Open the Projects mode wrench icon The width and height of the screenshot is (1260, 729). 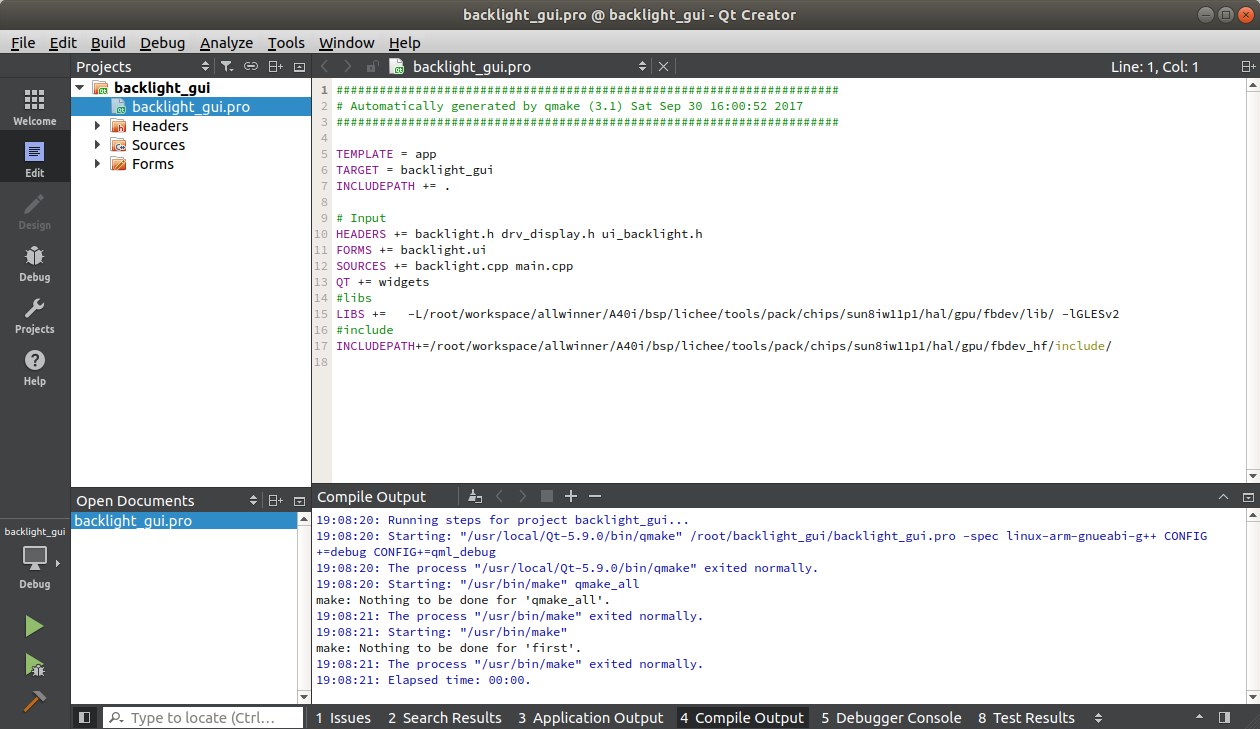pos(35,314)
